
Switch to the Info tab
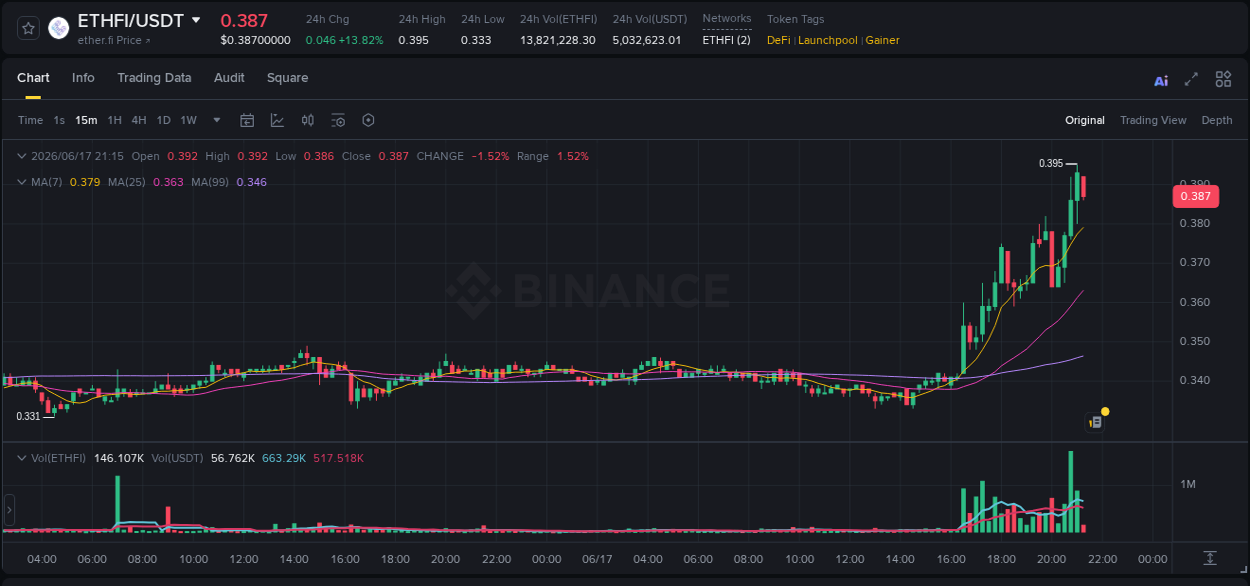pos(83,78)
